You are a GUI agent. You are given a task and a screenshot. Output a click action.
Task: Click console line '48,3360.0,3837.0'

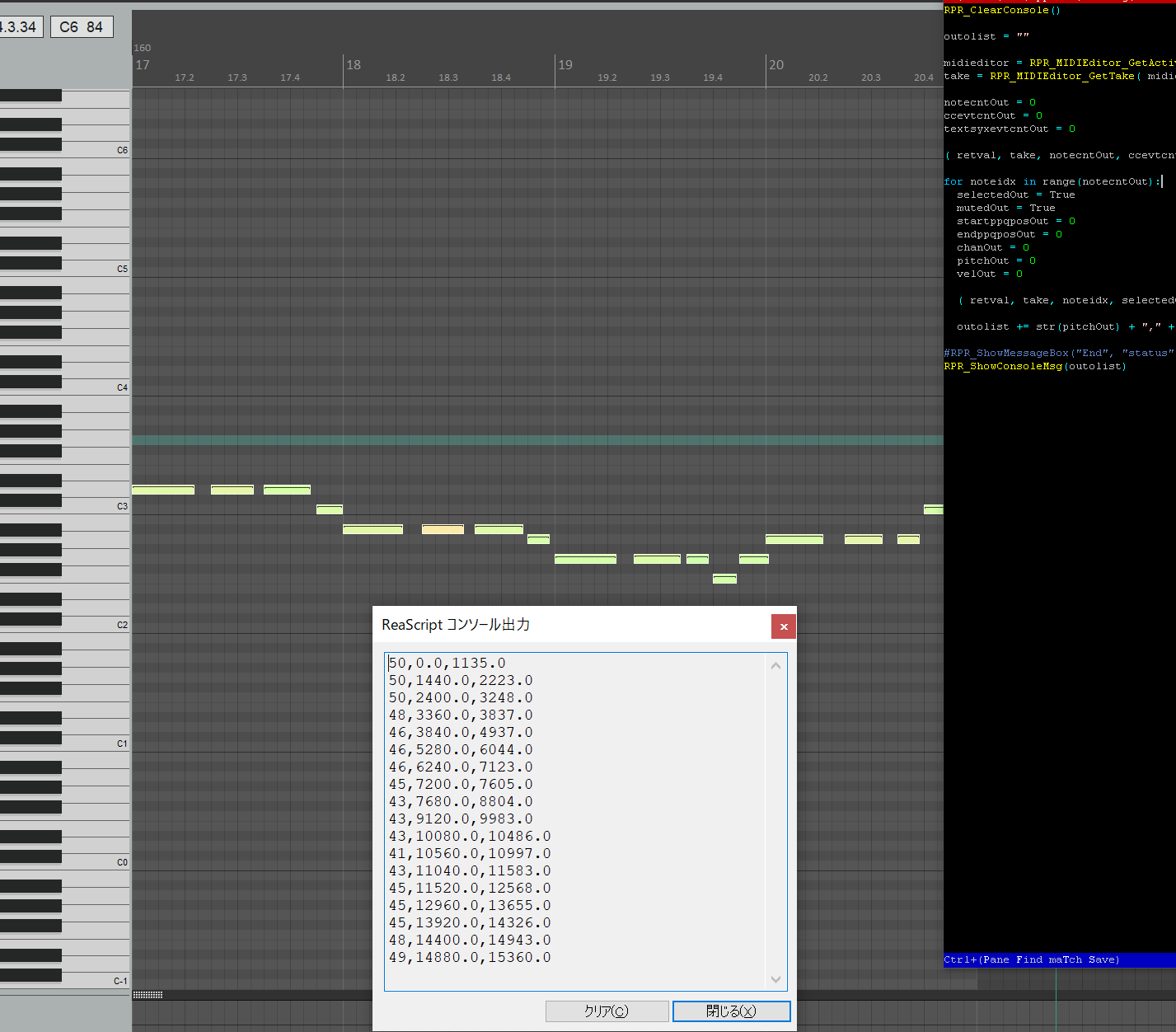(461, 715)
